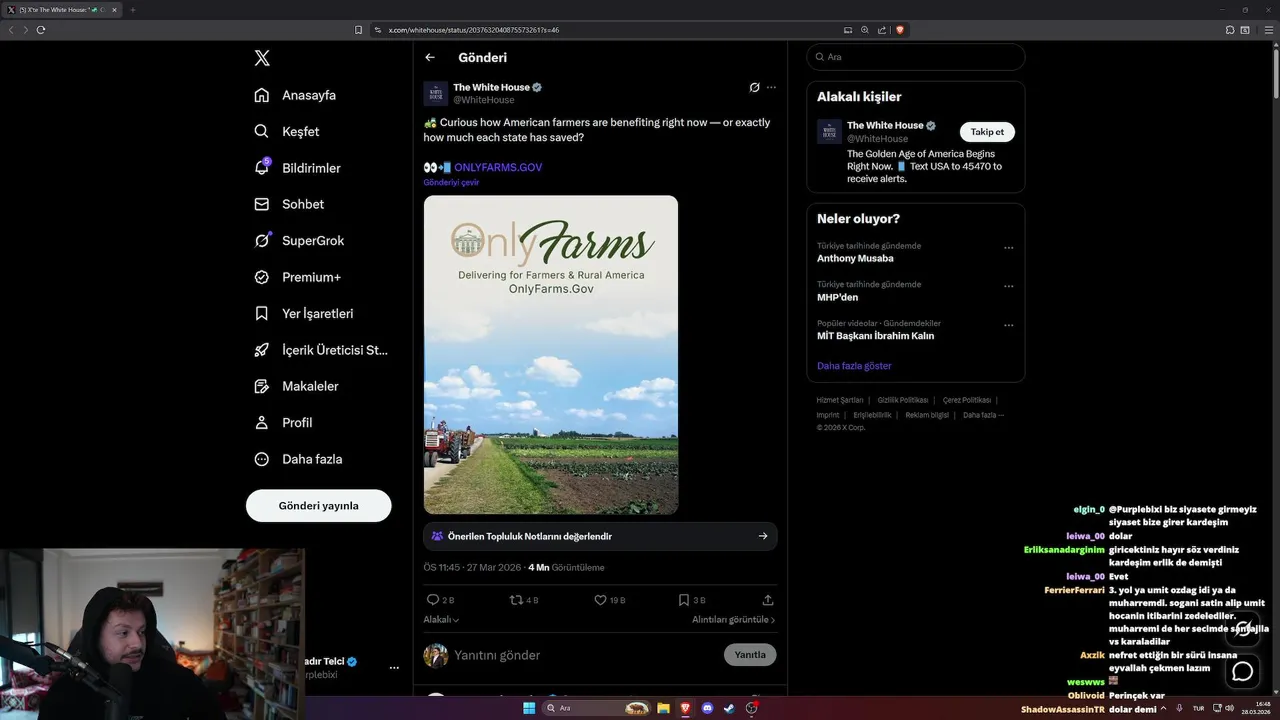Go back using the Gönderi back arrow
Viewport: 1280px width, 720px height.
pyautogui.click(x=430, y=58)
